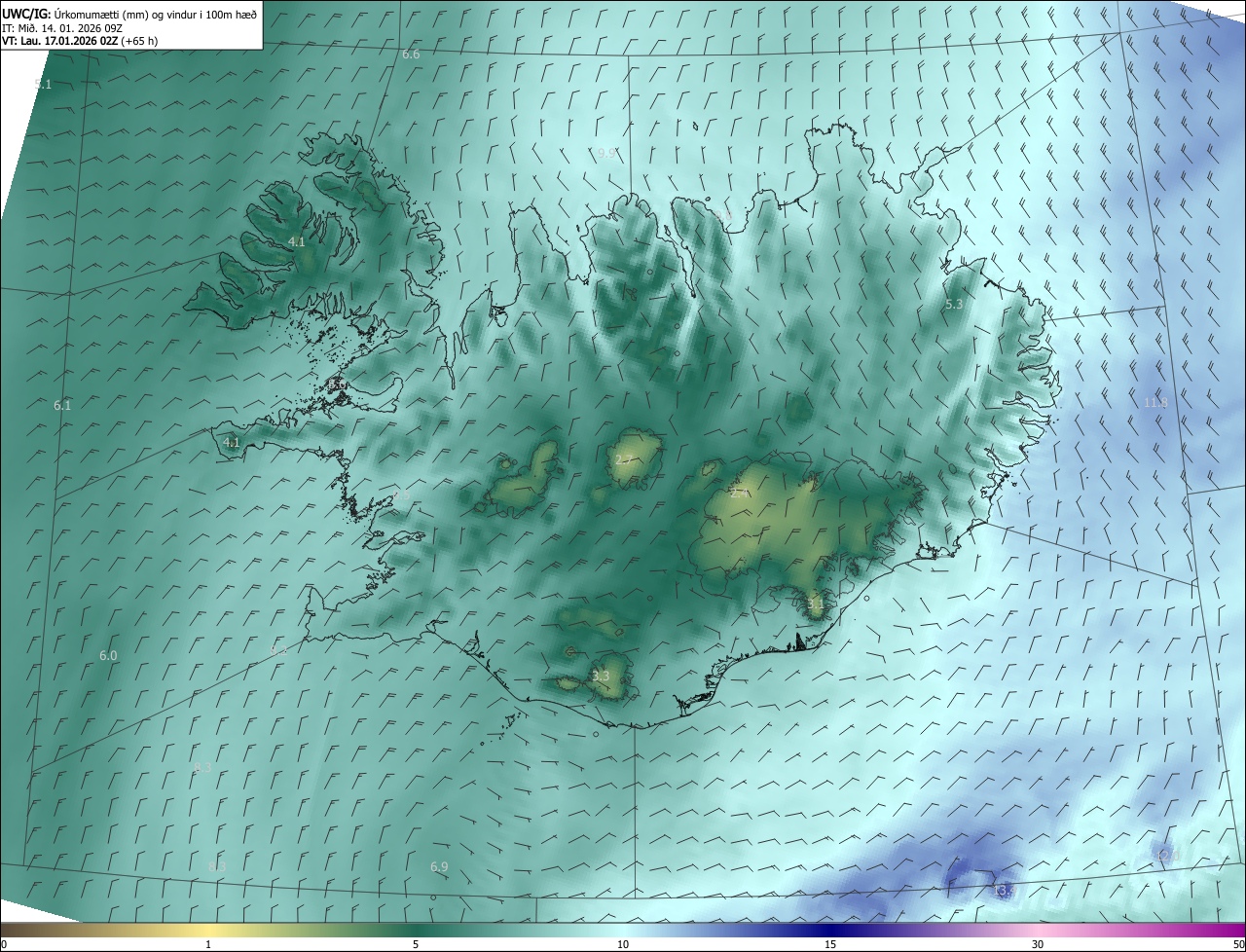Click the 4.1 value over the Westfjords
This screenshot has width=1246, height=952.
click(297, 241)
